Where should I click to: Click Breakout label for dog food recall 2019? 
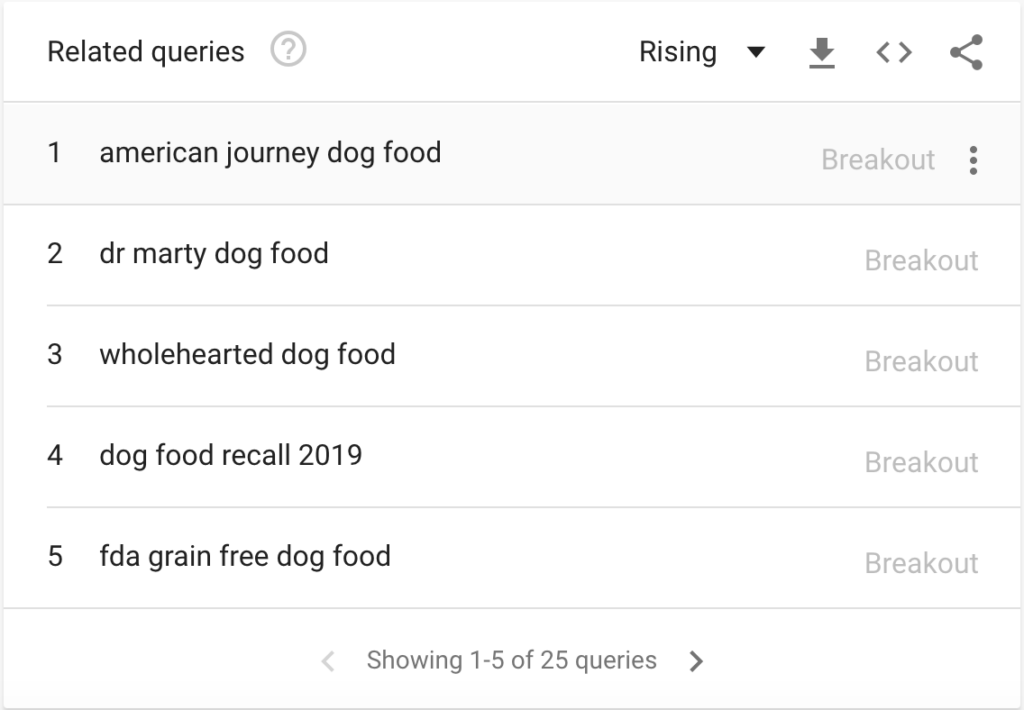coord(921,463)
